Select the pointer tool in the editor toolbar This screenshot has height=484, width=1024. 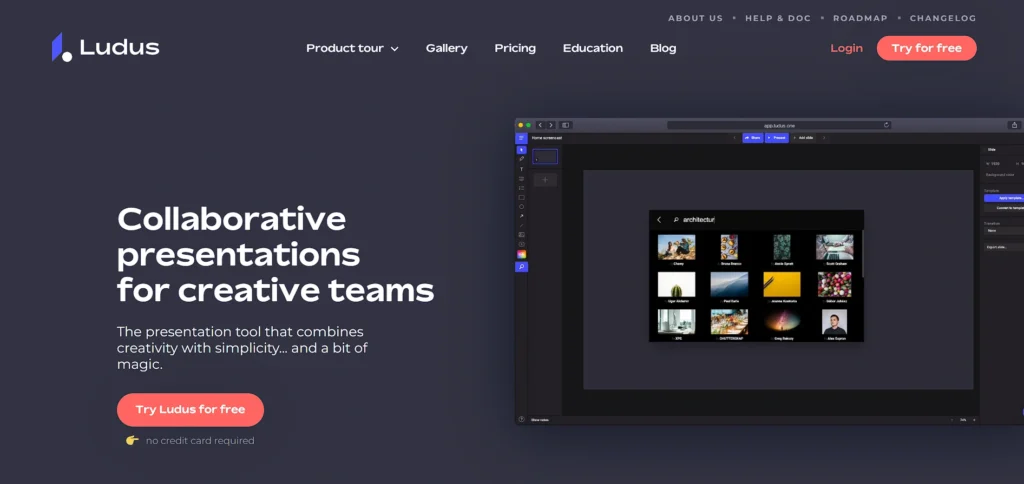[521, 150]
